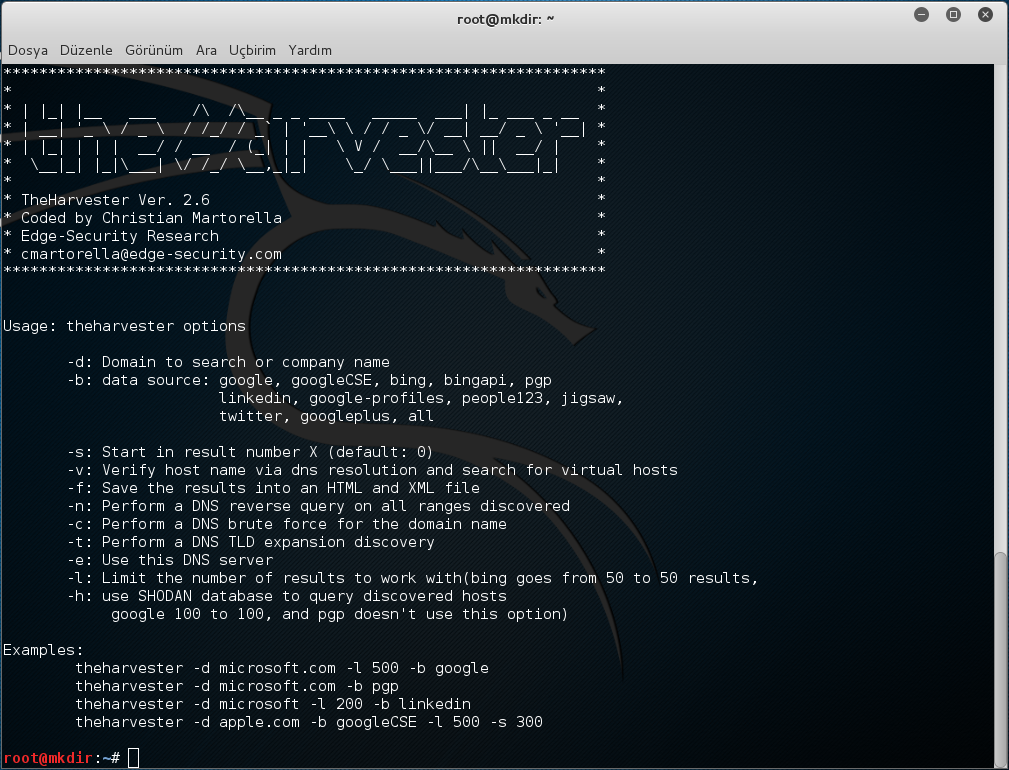The width and height of the screenshot is (1009, 770).
Task: Close the root@mkdir terminal window
Action: [x=985, y=15]
